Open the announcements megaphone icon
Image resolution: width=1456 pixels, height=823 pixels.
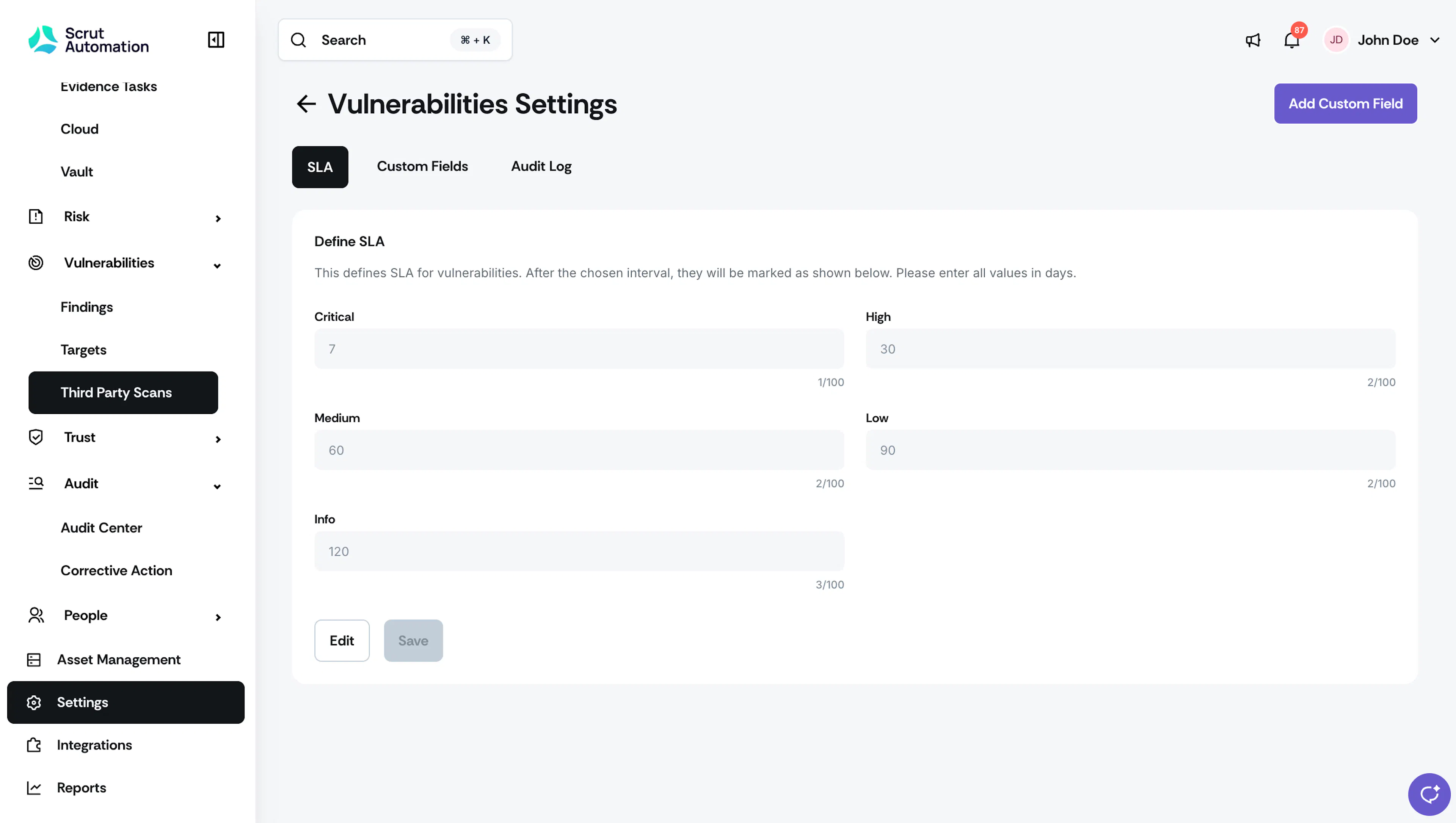click(1253, 40)
